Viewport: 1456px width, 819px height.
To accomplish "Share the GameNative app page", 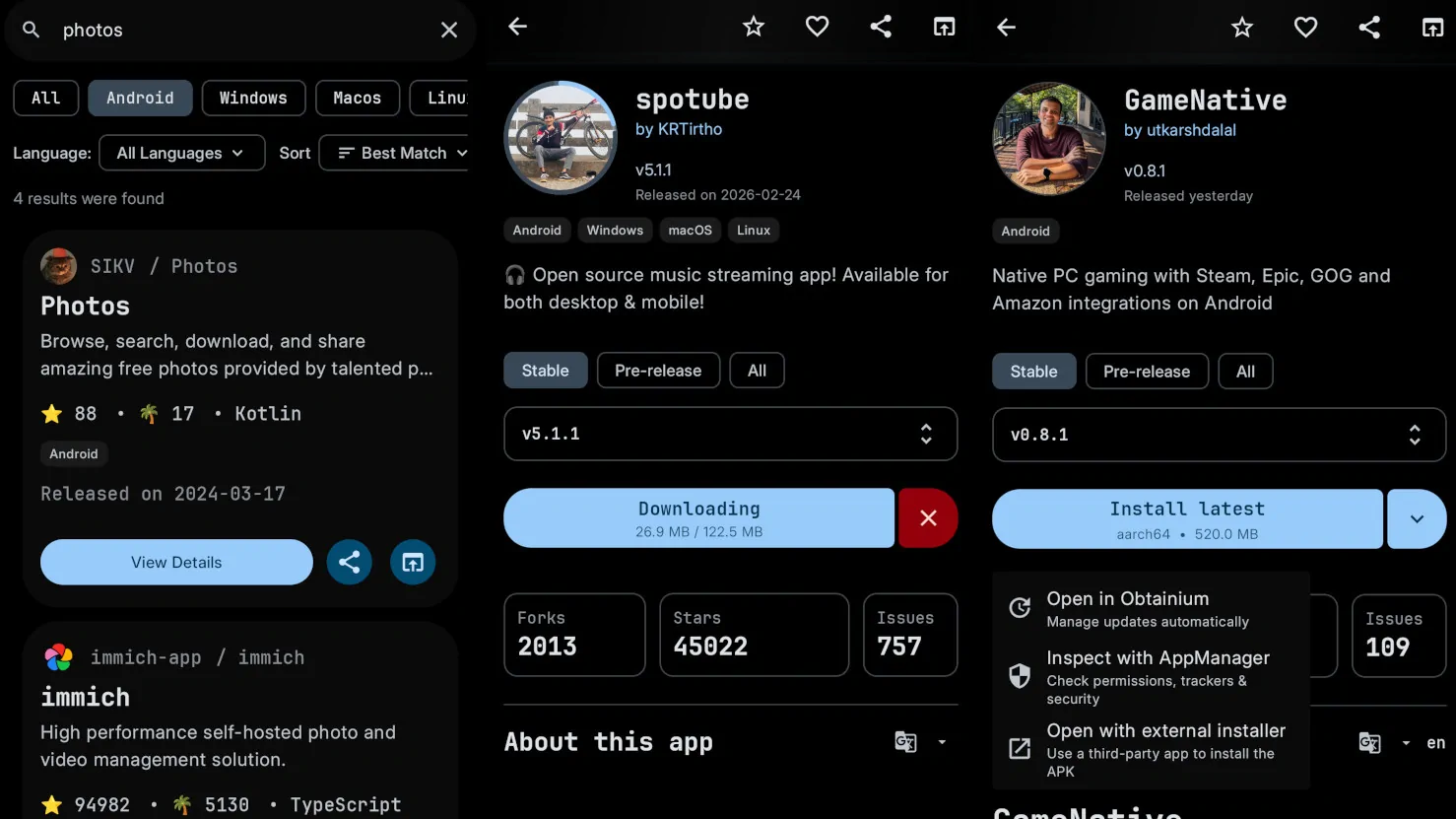I will pos(1369,28).
